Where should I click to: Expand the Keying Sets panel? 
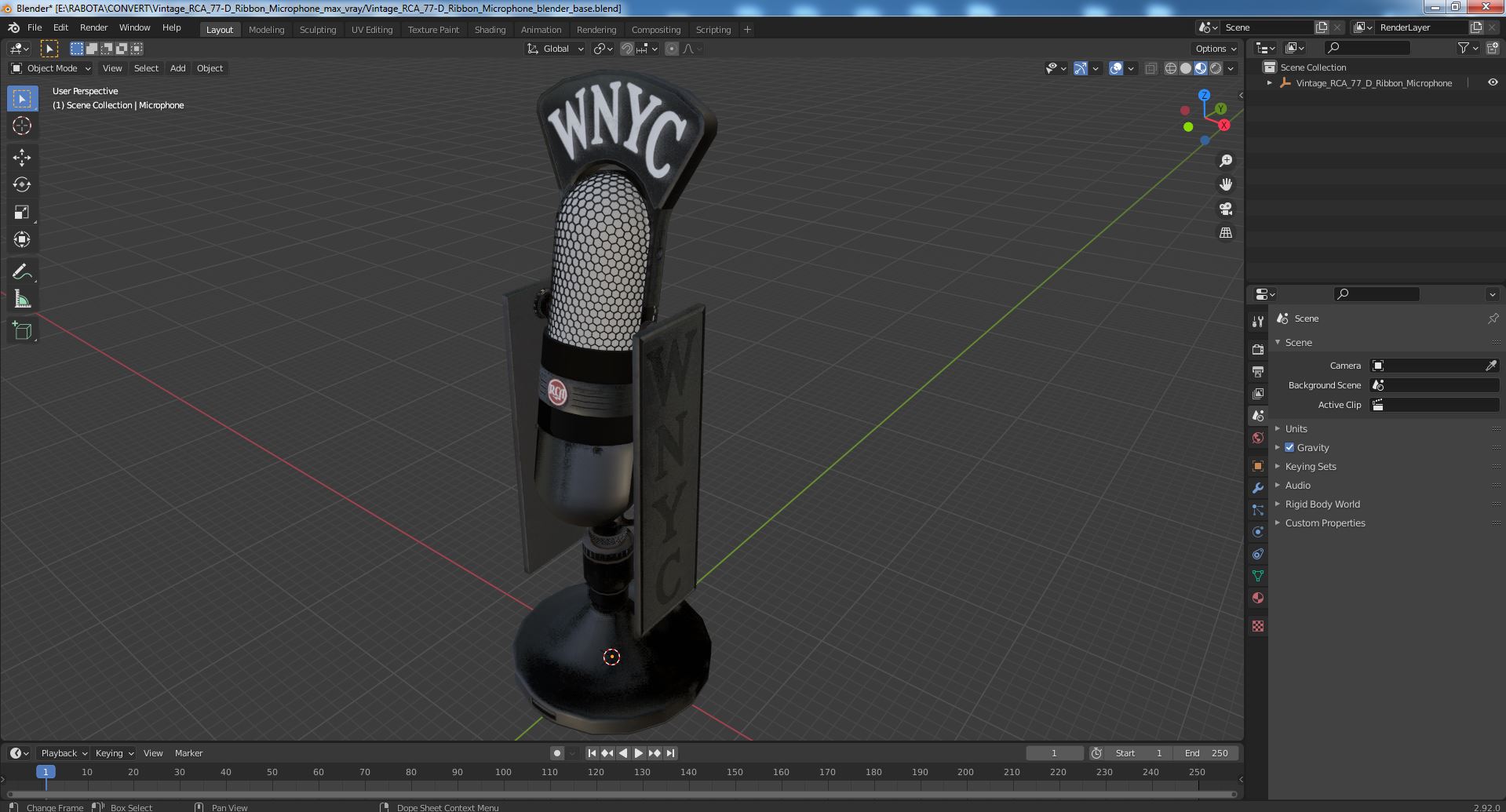click(1310, 466)
